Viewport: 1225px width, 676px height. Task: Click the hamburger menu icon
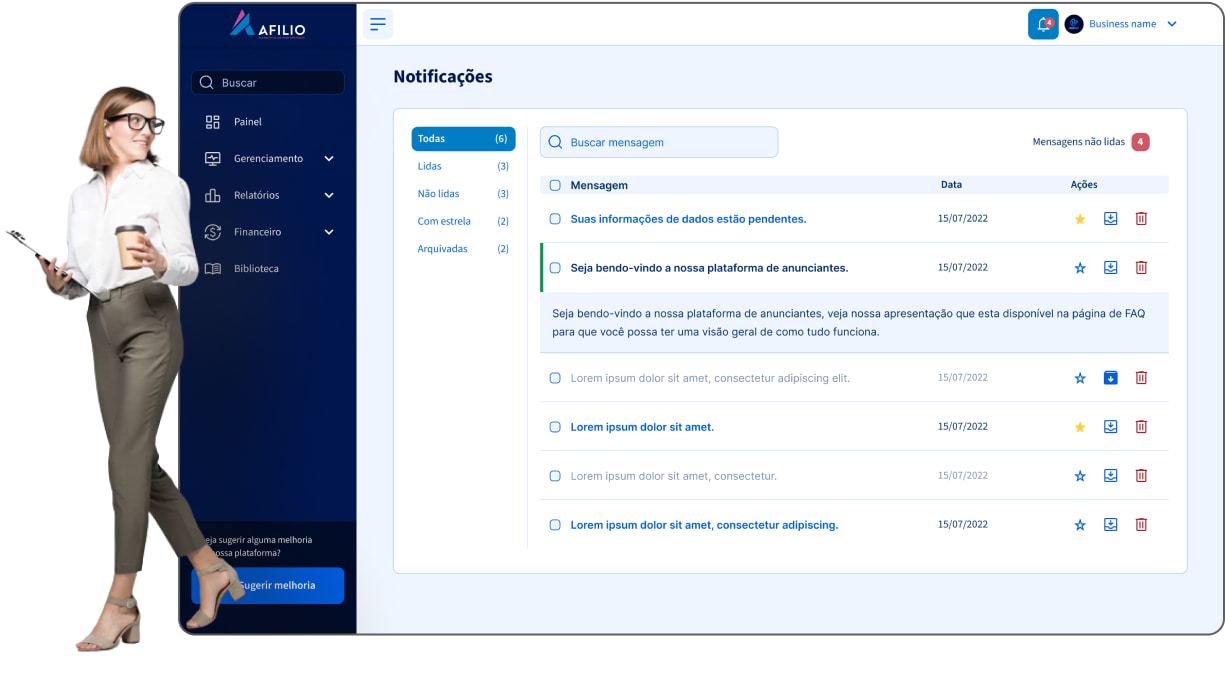pyautogui.click(x=377, y=24)
